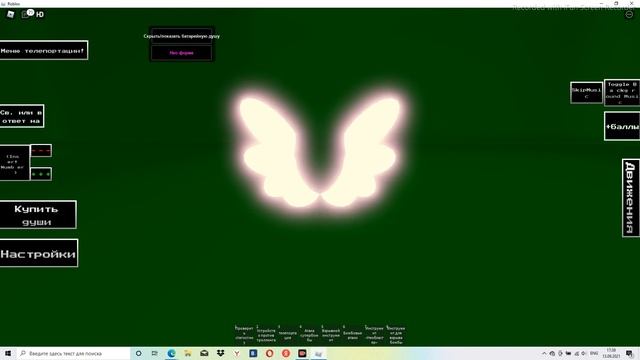Open the Roblox menu logo icon
Image resolution: width=640 pixels, height=360 pixels.
(11, 14)
